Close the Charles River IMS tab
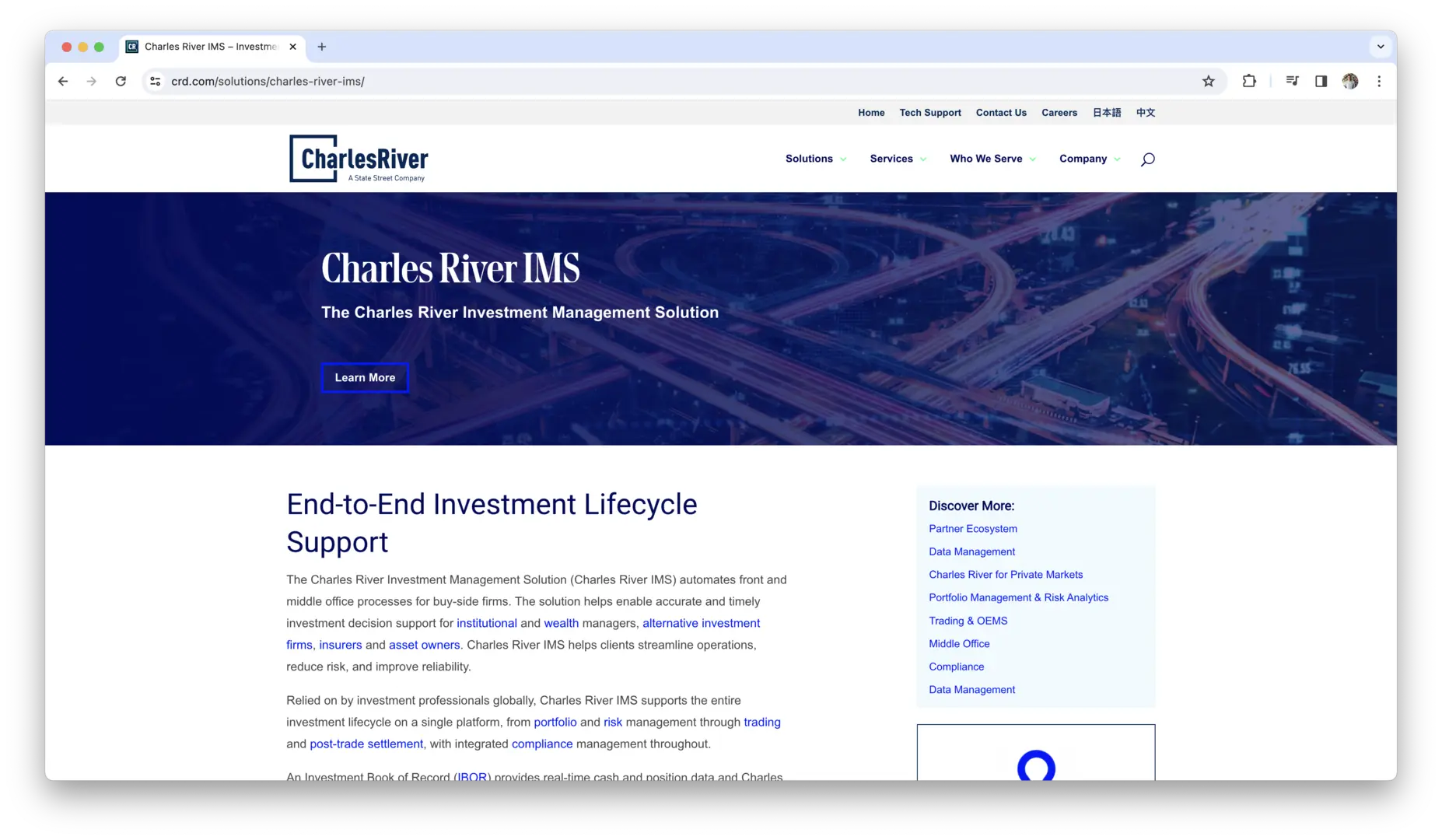 (x=292, y=47)
